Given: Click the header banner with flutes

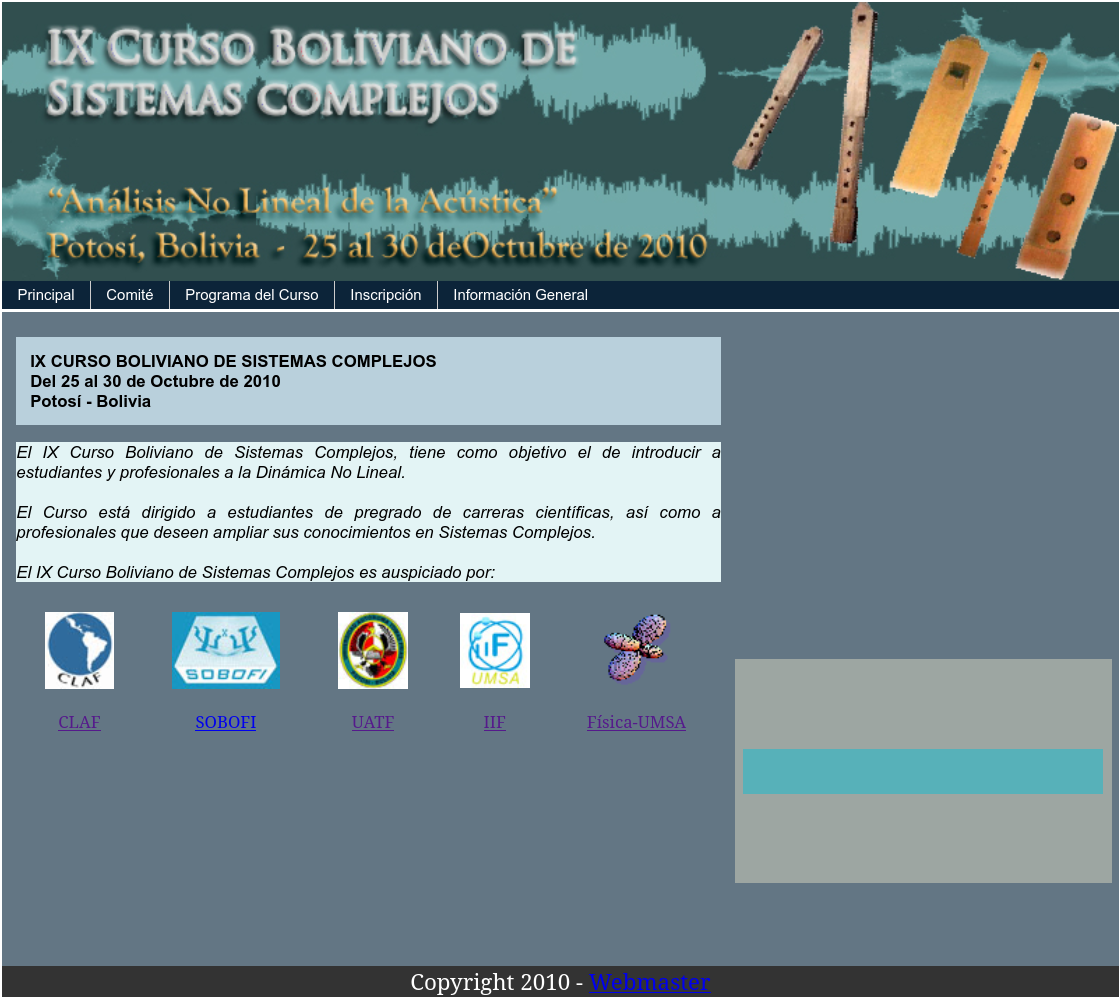Looking at the screenshot, I should coord(560,140).
